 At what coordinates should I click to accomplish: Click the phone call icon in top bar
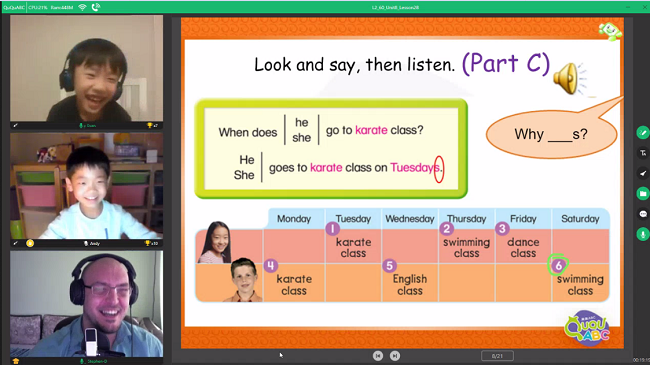click(96, 7)
